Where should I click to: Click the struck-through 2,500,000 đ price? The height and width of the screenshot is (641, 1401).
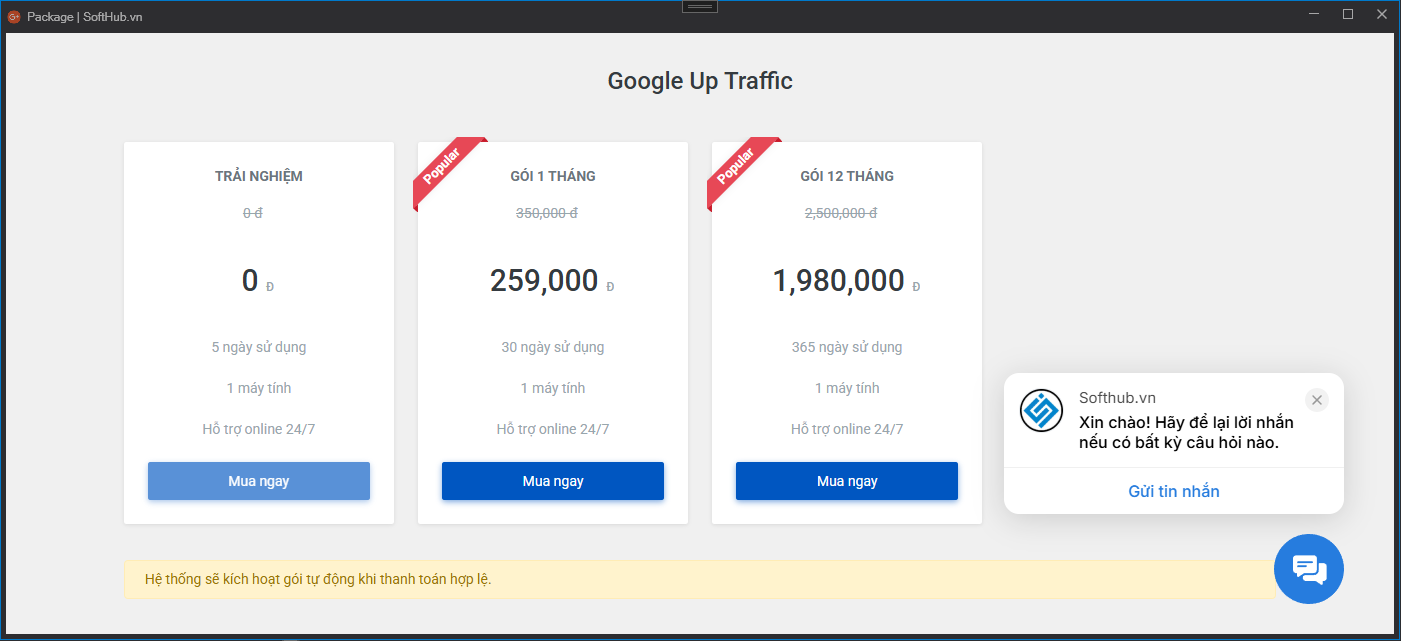click(841, 213)
